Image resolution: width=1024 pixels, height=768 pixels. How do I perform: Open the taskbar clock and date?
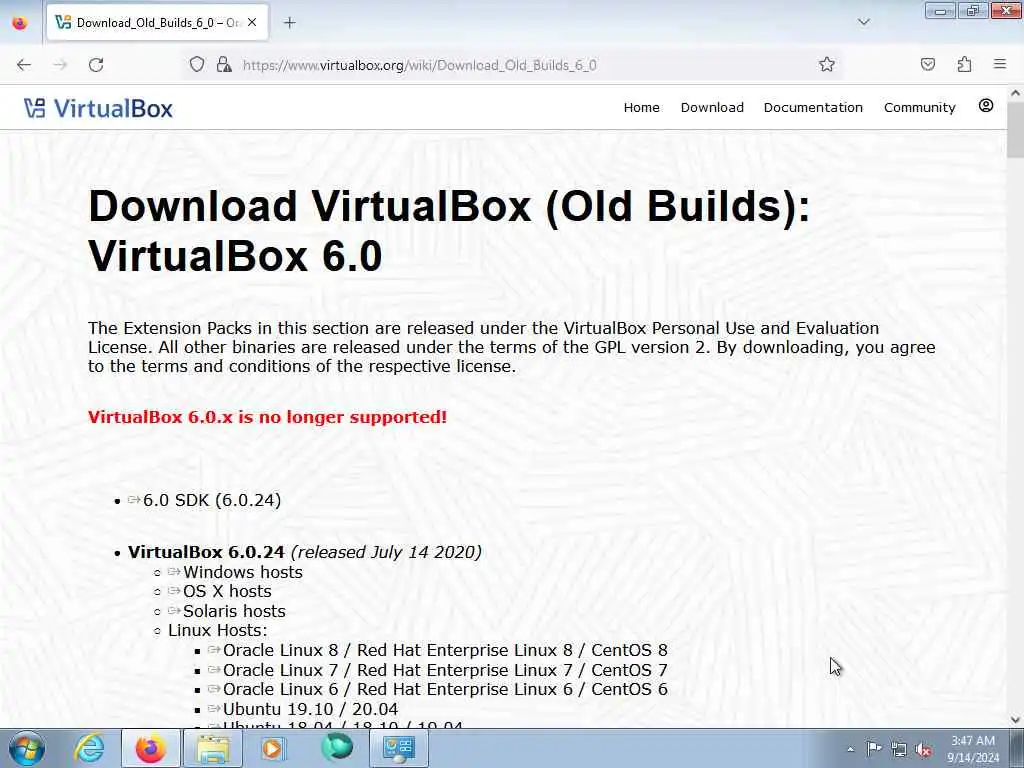(973, 749)
